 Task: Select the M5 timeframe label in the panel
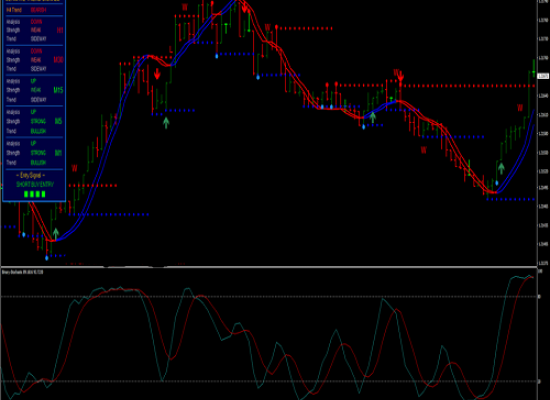(x=58, y=121)
